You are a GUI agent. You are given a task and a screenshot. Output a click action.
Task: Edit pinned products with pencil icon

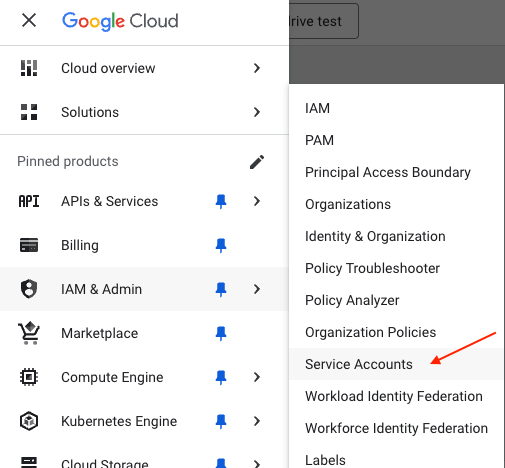[257, 162]
